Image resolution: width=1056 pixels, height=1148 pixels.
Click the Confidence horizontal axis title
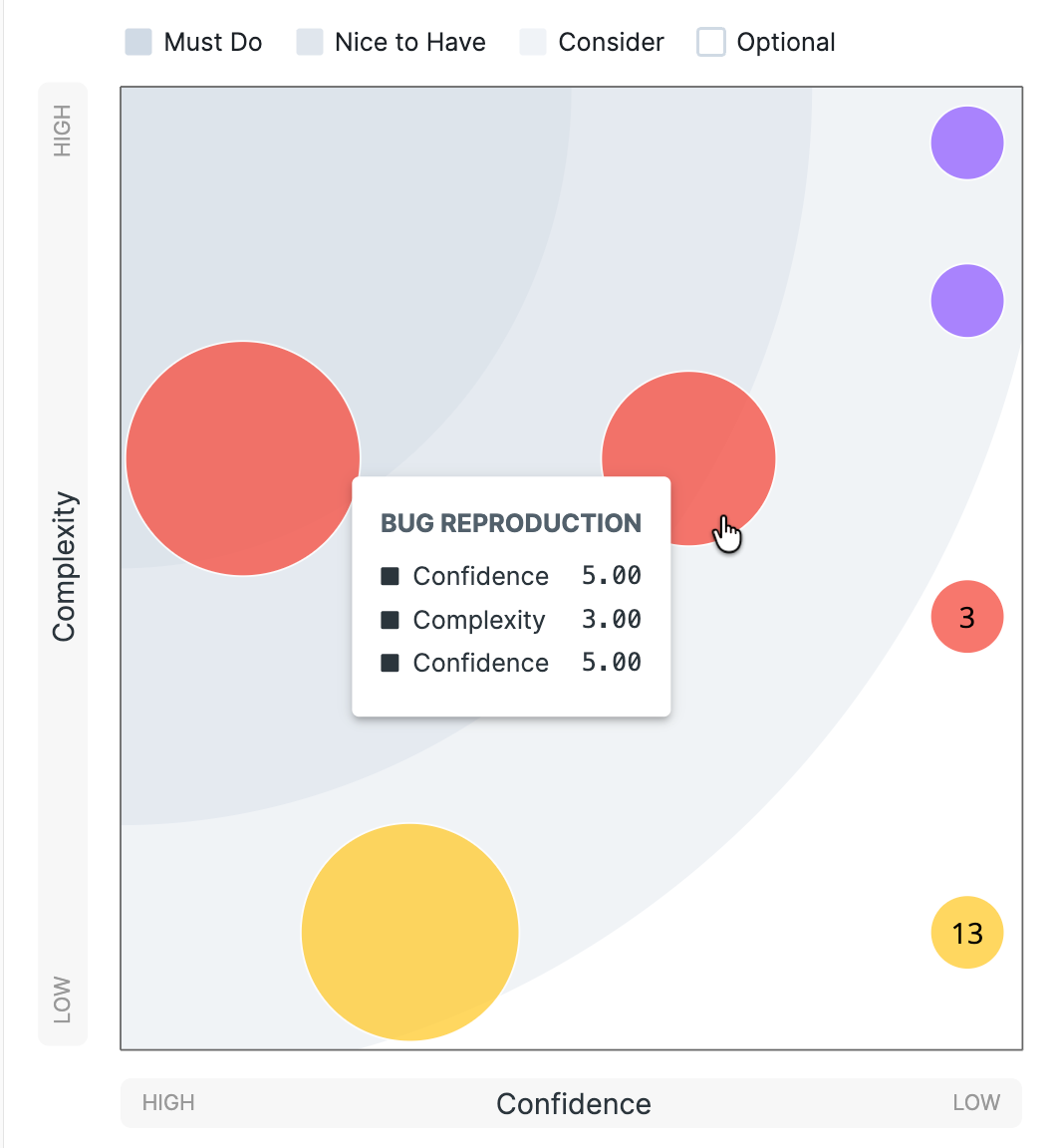pyautogui.click(x=574, y=1103)
